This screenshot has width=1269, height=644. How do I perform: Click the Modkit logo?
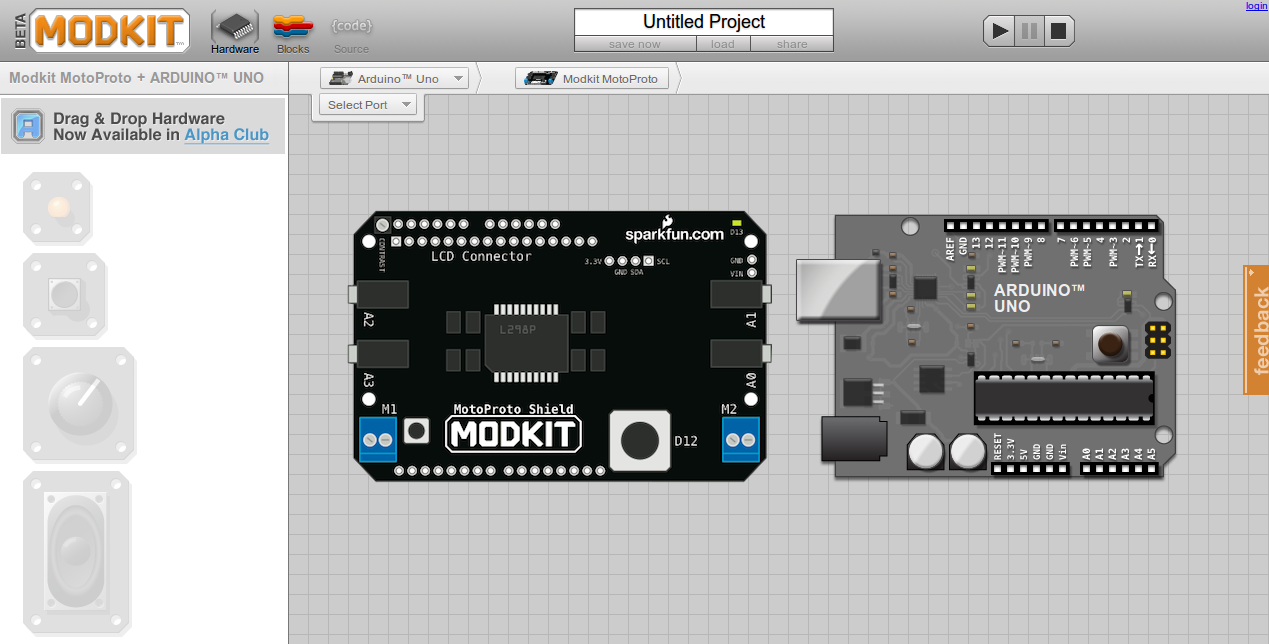110,30
